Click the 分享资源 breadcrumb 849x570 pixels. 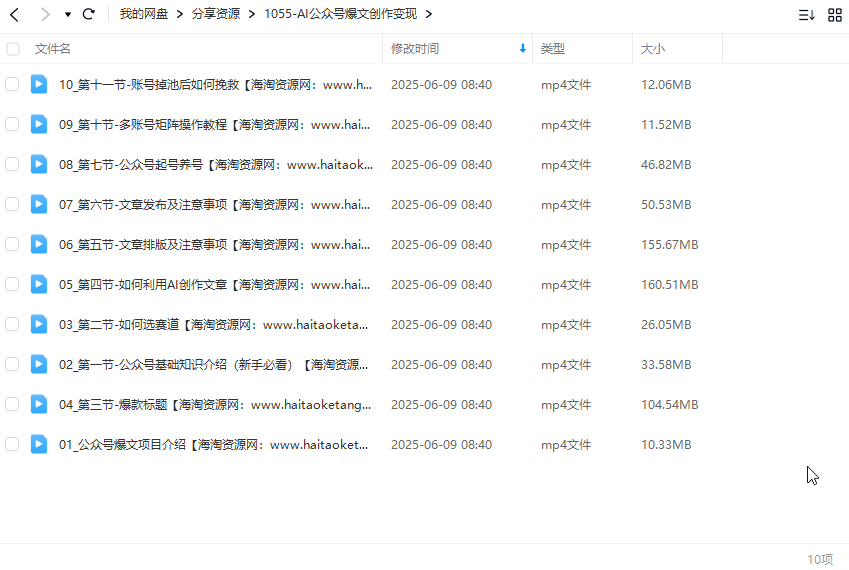pos(215,14)
